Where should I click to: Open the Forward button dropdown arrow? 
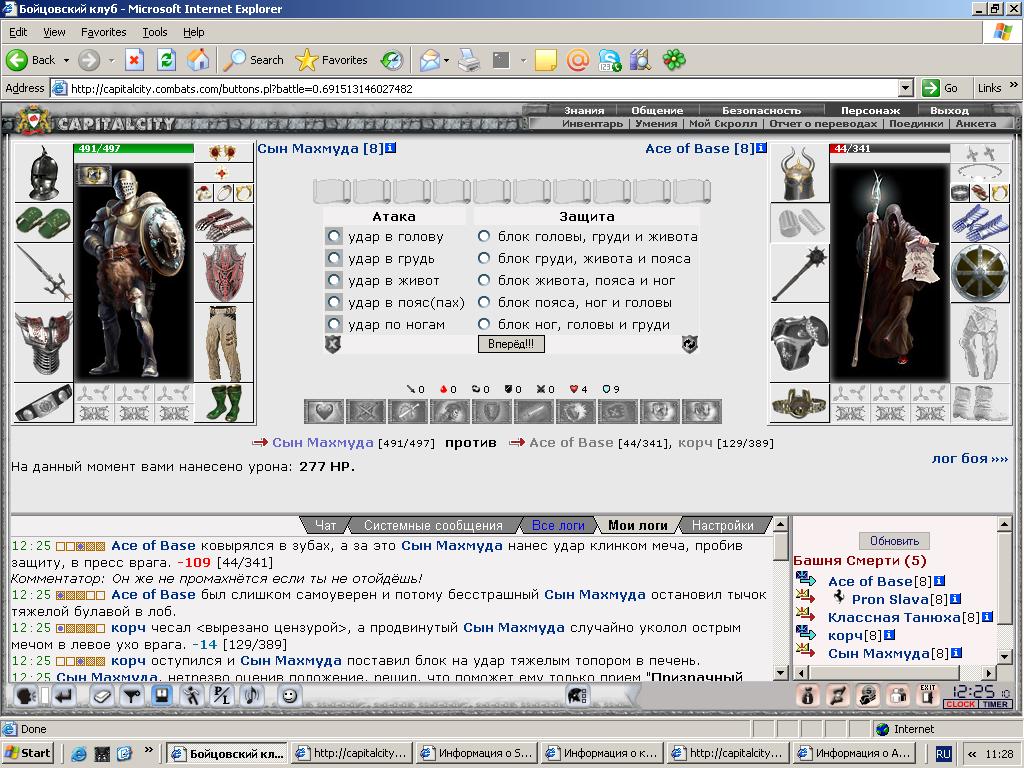tap(111, 60)
